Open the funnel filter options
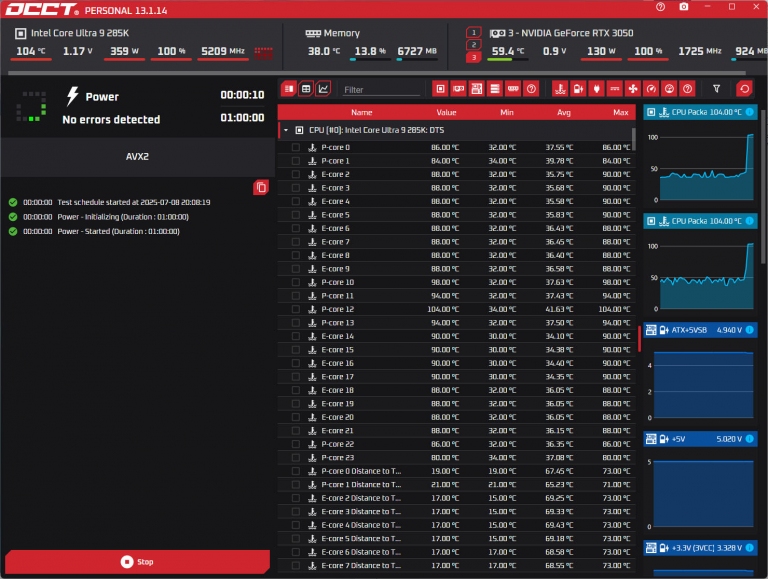The image size is (768, 579). click(x=716, y=89)
